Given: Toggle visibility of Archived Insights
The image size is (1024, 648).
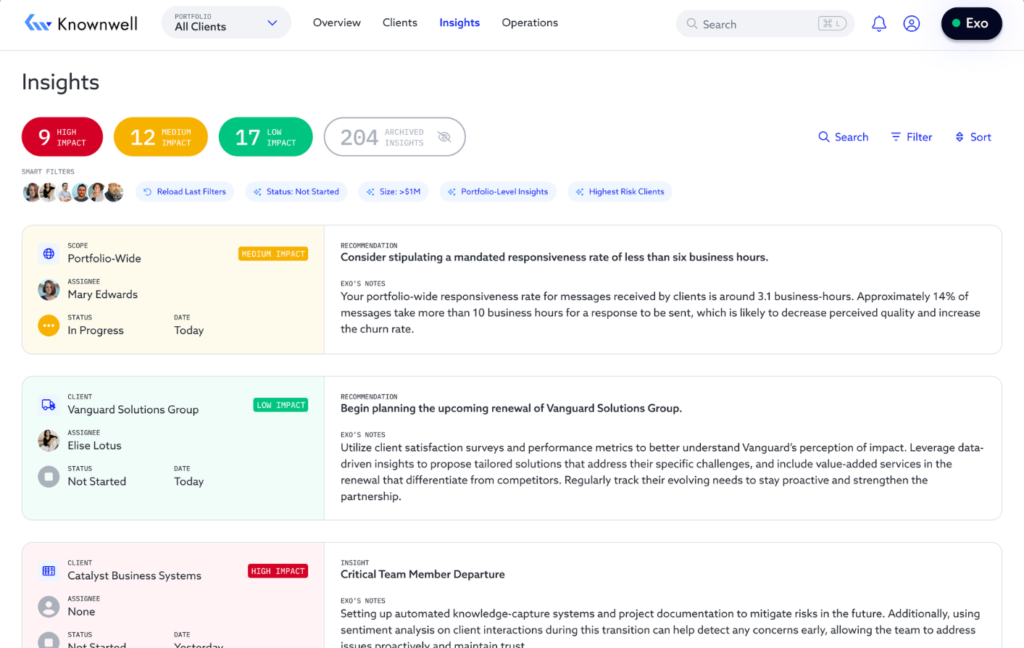Looking at the screenshot, I should 443,137.
